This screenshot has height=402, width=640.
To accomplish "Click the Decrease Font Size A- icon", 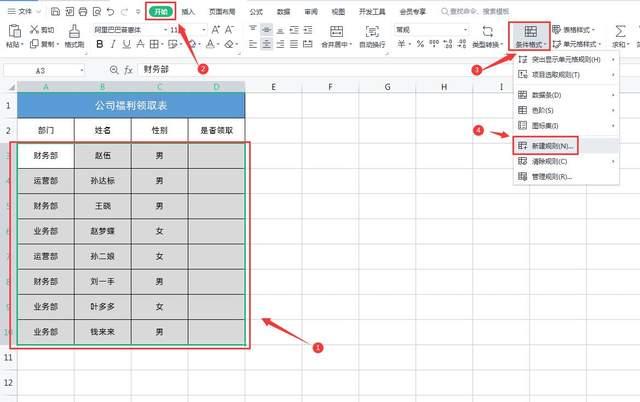I will point(229,29).
